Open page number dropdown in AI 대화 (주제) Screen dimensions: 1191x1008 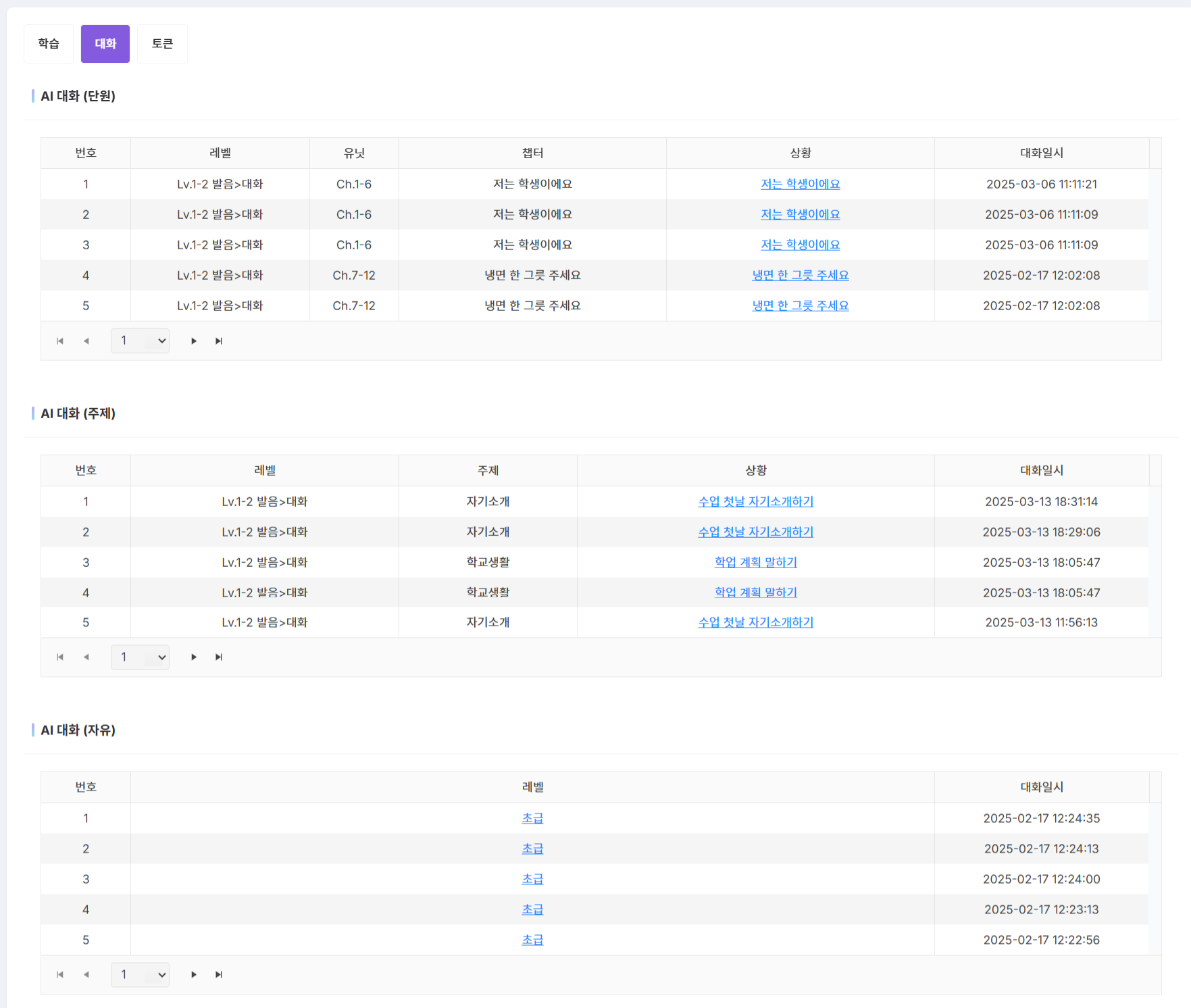pos(140,657)
